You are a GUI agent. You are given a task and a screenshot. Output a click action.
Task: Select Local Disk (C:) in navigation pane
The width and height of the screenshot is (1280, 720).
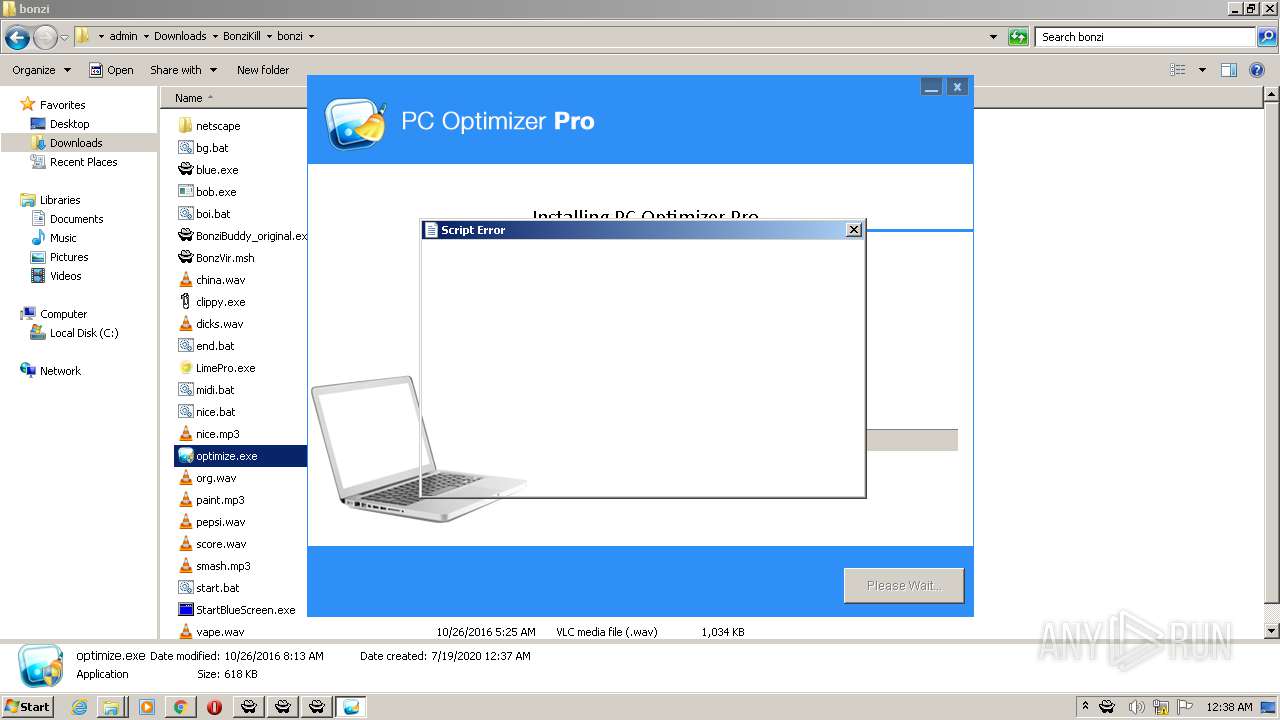tap(84, 333)
